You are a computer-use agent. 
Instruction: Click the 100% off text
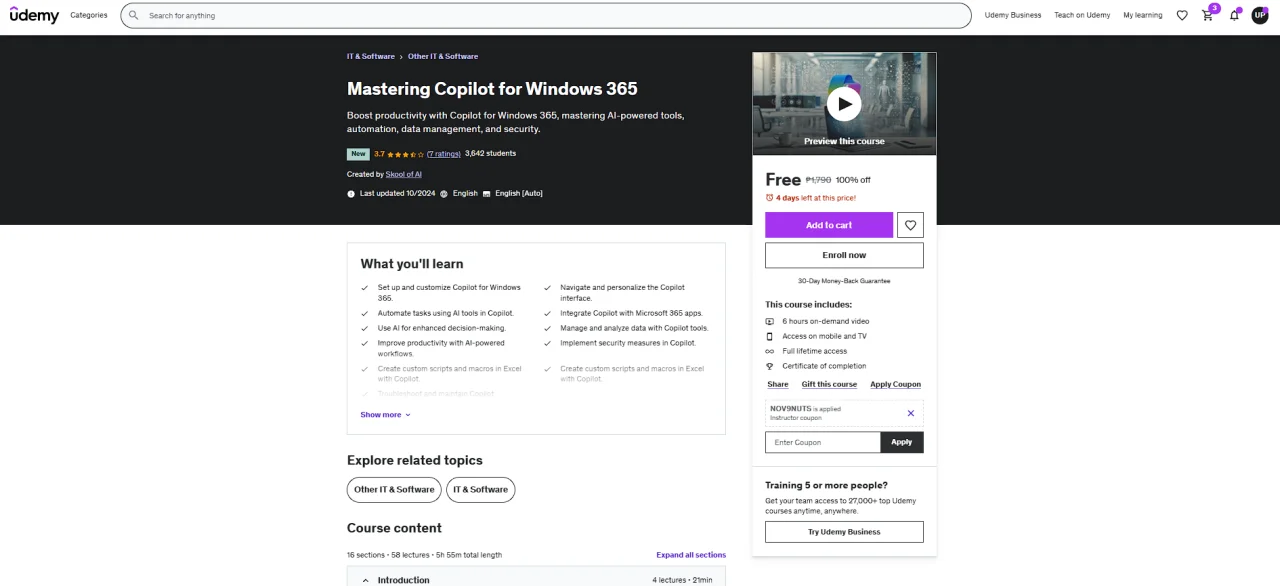point(853,180)
